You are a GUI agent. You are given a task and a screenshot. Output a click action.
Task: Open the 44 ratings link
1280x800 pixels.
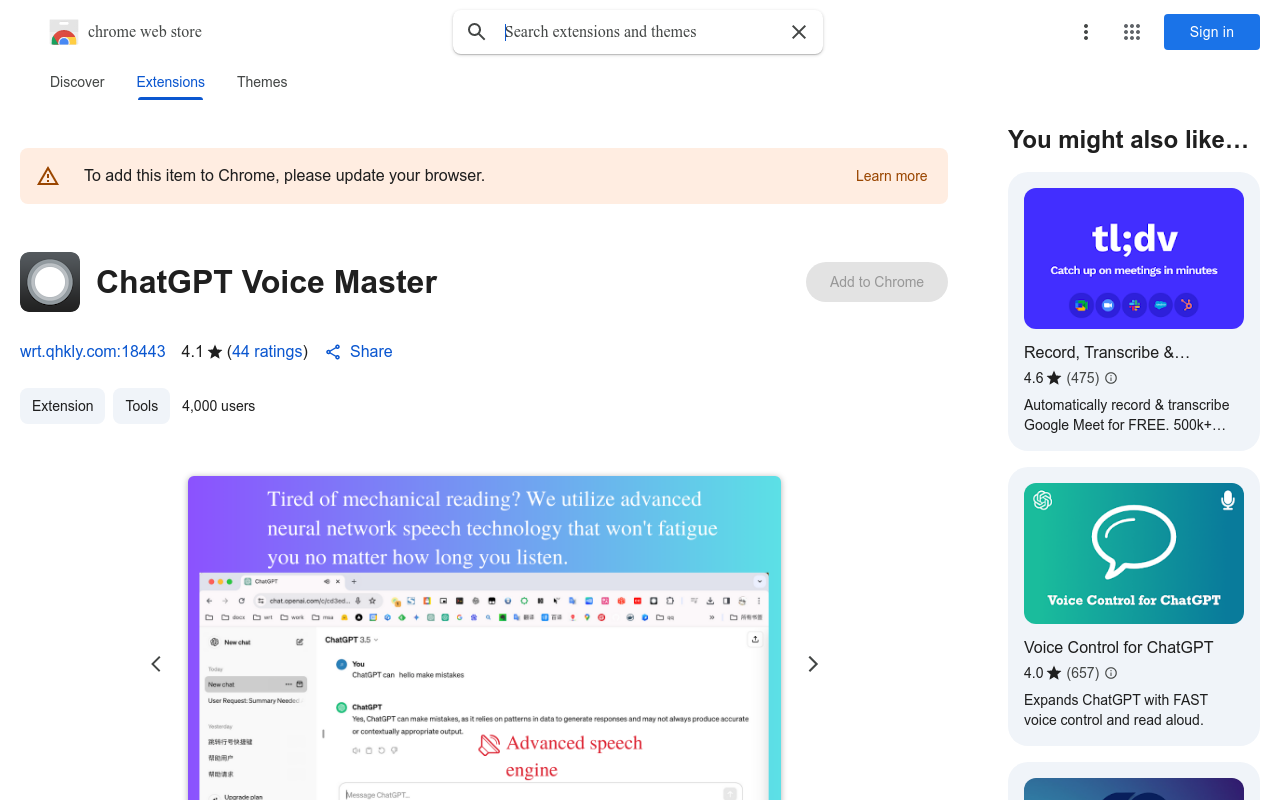[267, 352]
